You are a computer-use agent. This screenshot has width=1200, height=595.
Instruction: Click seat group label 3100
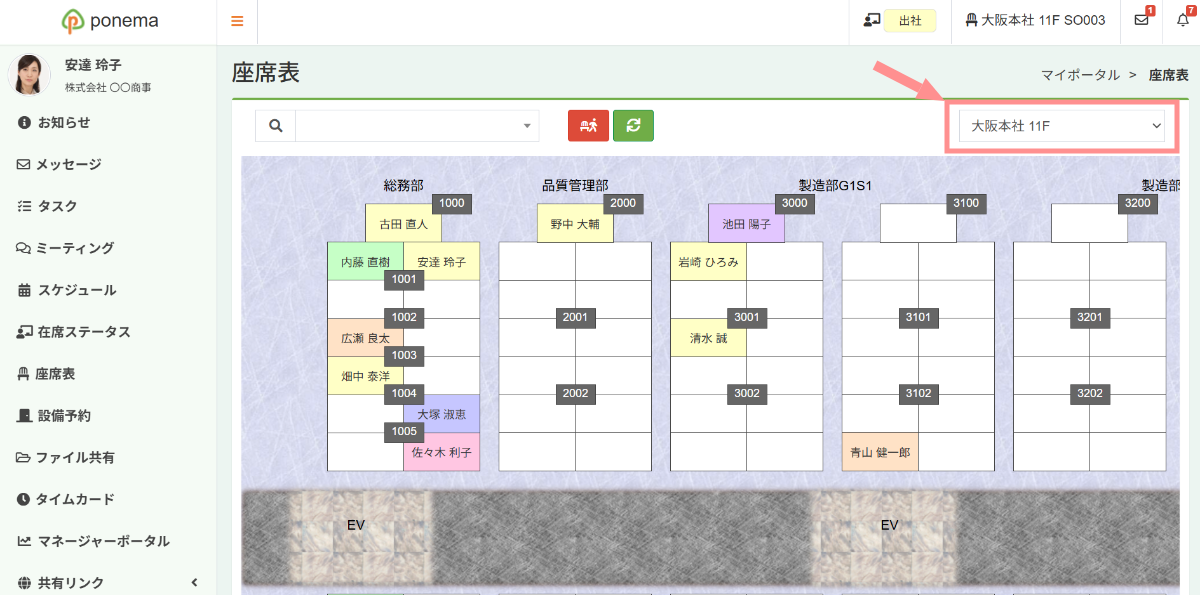(x=966, y=203)
